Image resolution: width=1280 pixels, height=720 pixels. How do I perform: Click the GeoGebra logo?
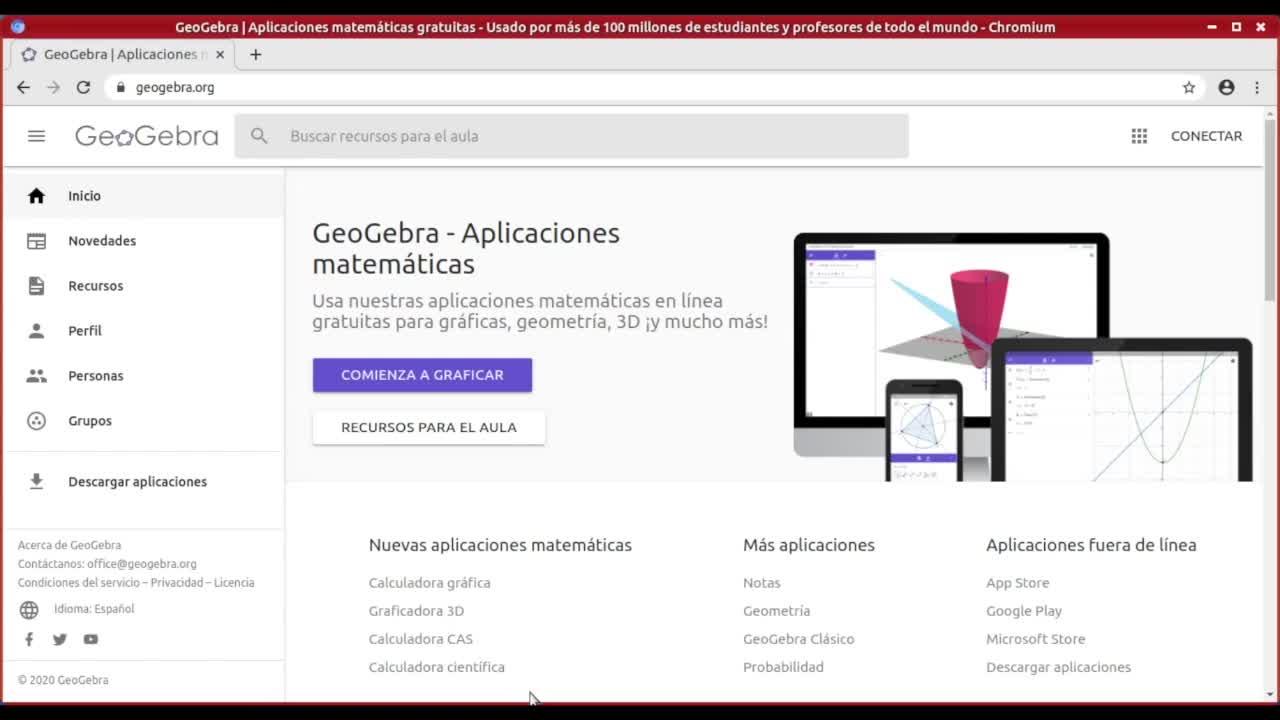pos(147,136)
